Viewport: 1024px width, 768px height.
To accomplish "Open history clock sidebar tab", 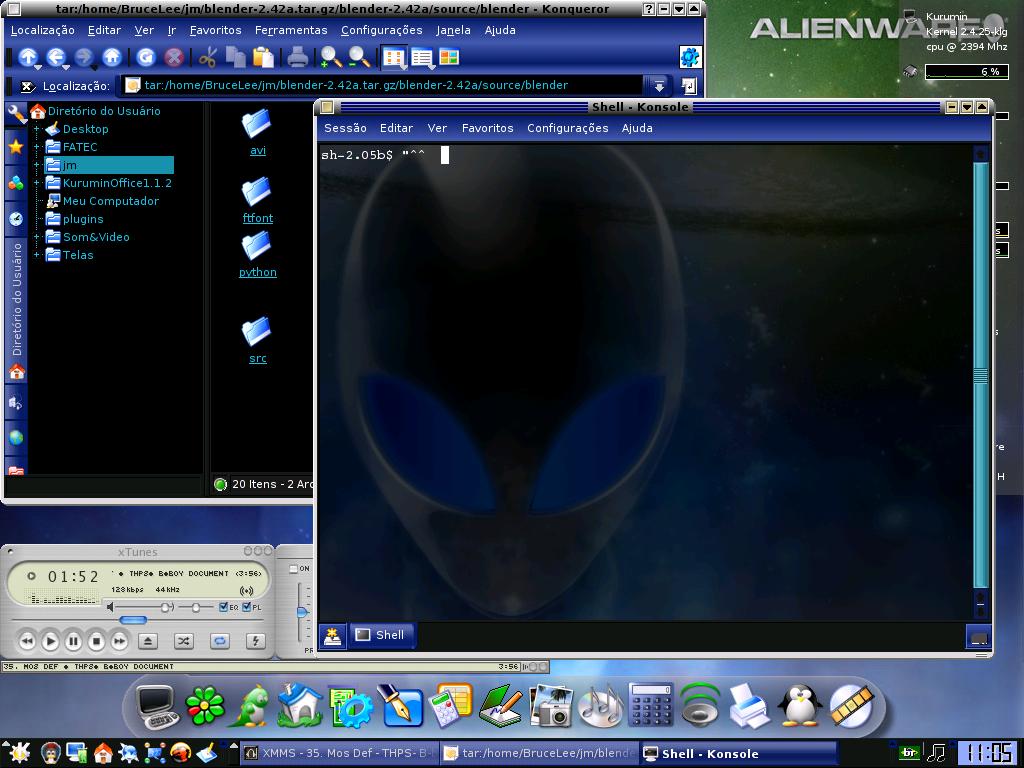I will [16, 218].
